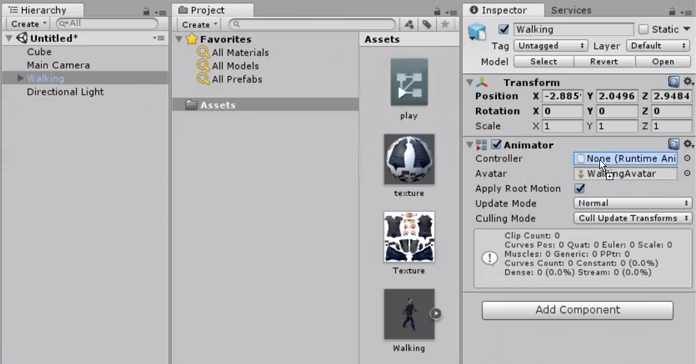
Task: Click the Avatar object picker circle
Action: point(687,174)
